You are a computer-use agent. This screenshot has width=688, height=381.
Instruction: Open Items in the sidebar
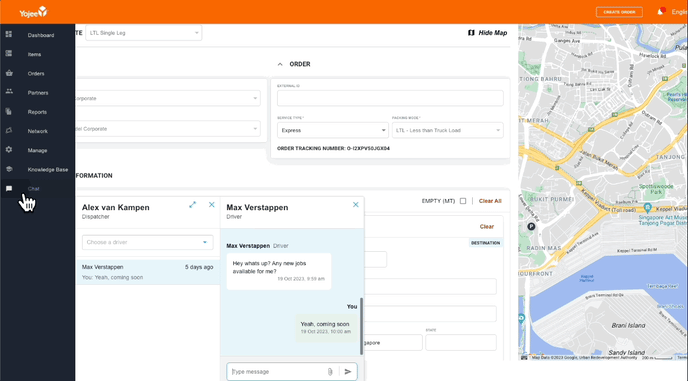click(34, 54)
